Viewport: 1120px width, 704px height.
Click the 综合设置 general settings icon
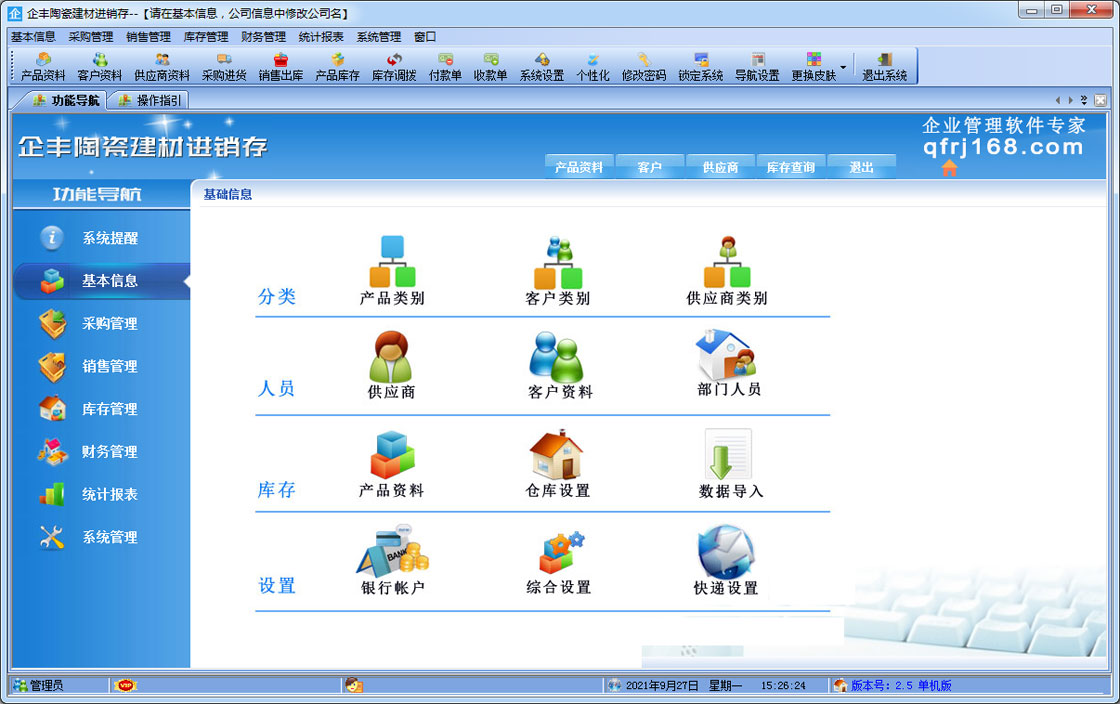558,551
